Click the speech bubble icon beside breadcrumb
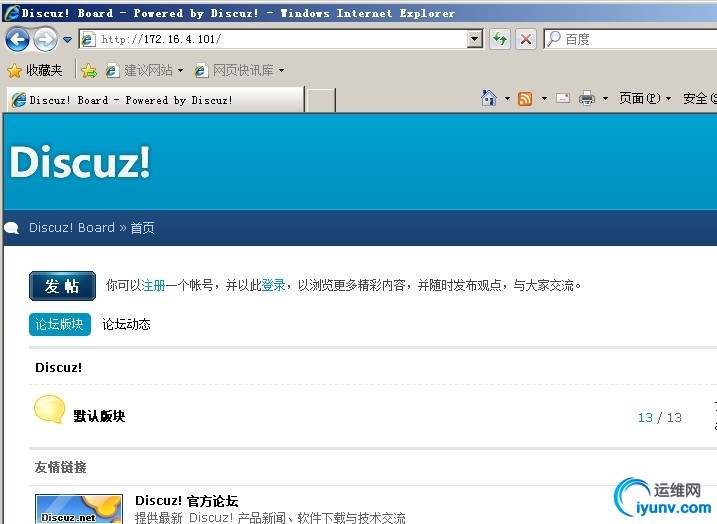Viewport: 717px width, 524px height. click(x=11, y=228)
